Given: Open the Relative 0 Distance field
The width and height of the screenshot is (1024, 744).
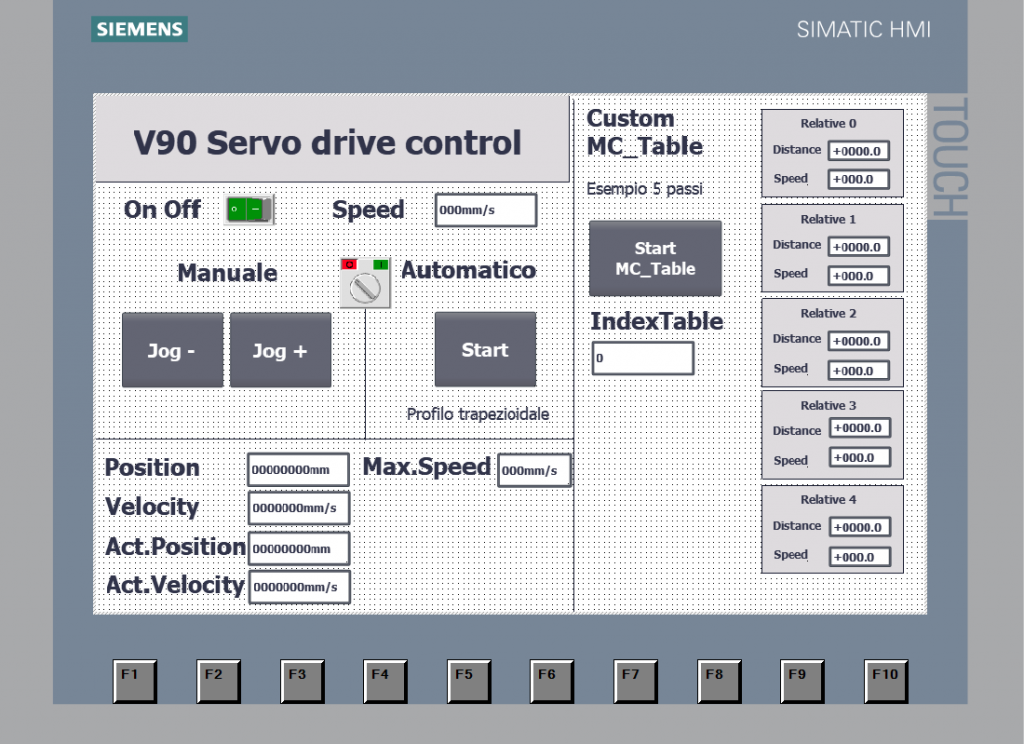Looking at the screenshot, I should pos(858,150).
